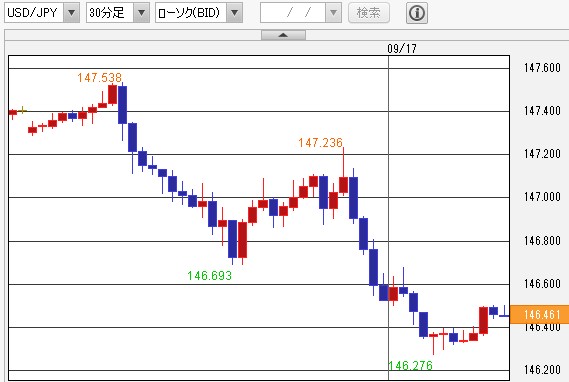Open the info icon button
Image resolution: width=569 pixels, height=382 pixels.
[417, 13]
